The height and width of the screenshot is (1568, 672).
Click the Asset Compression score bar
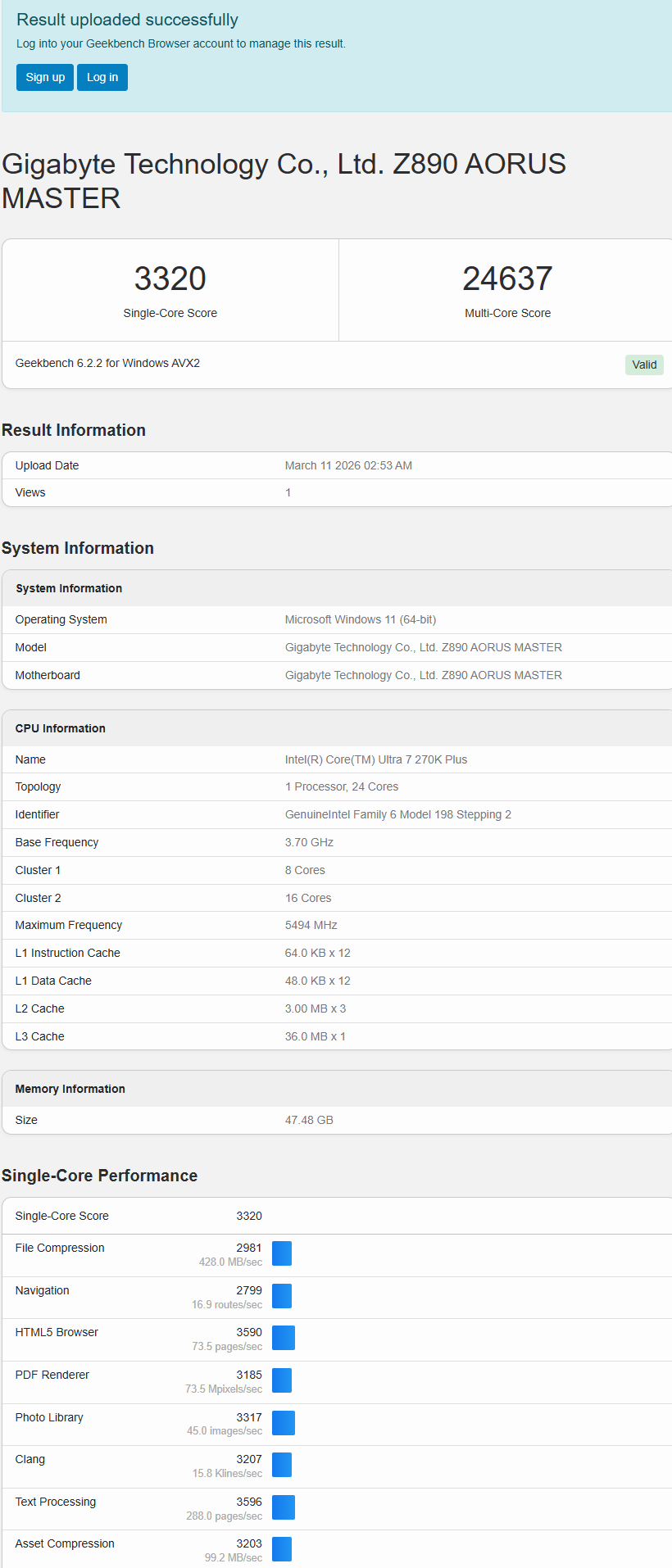pyautogui.click(x=282, y=1549)
